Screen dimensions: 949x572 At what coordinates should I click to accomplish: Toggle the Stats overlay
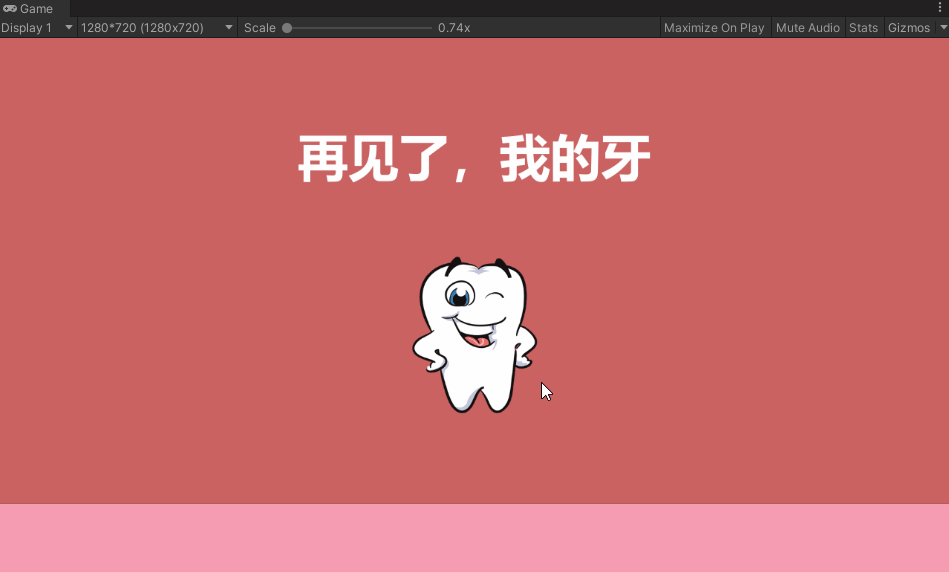863,28
